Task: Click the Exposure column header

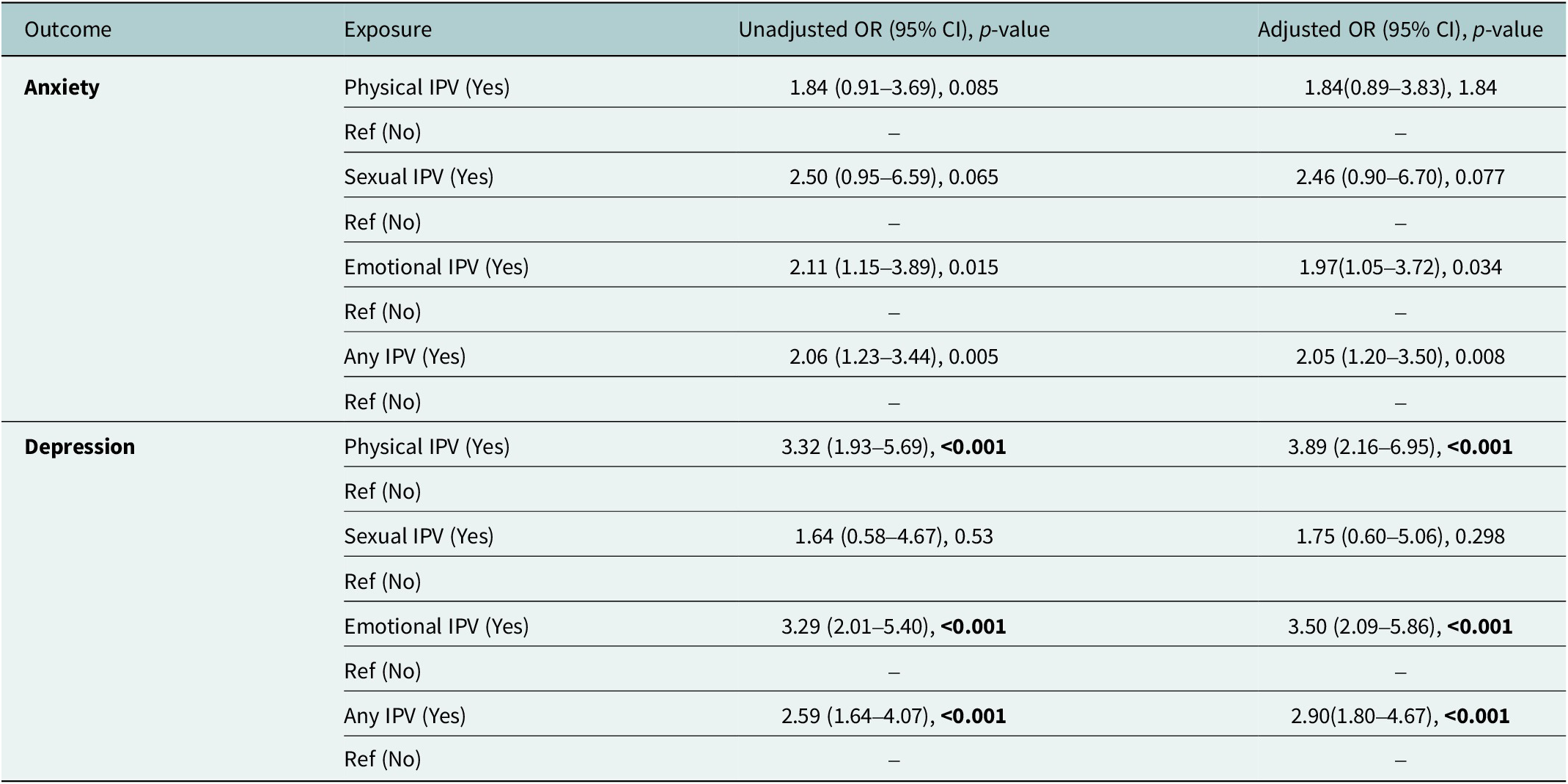Action: click(388, 29)
